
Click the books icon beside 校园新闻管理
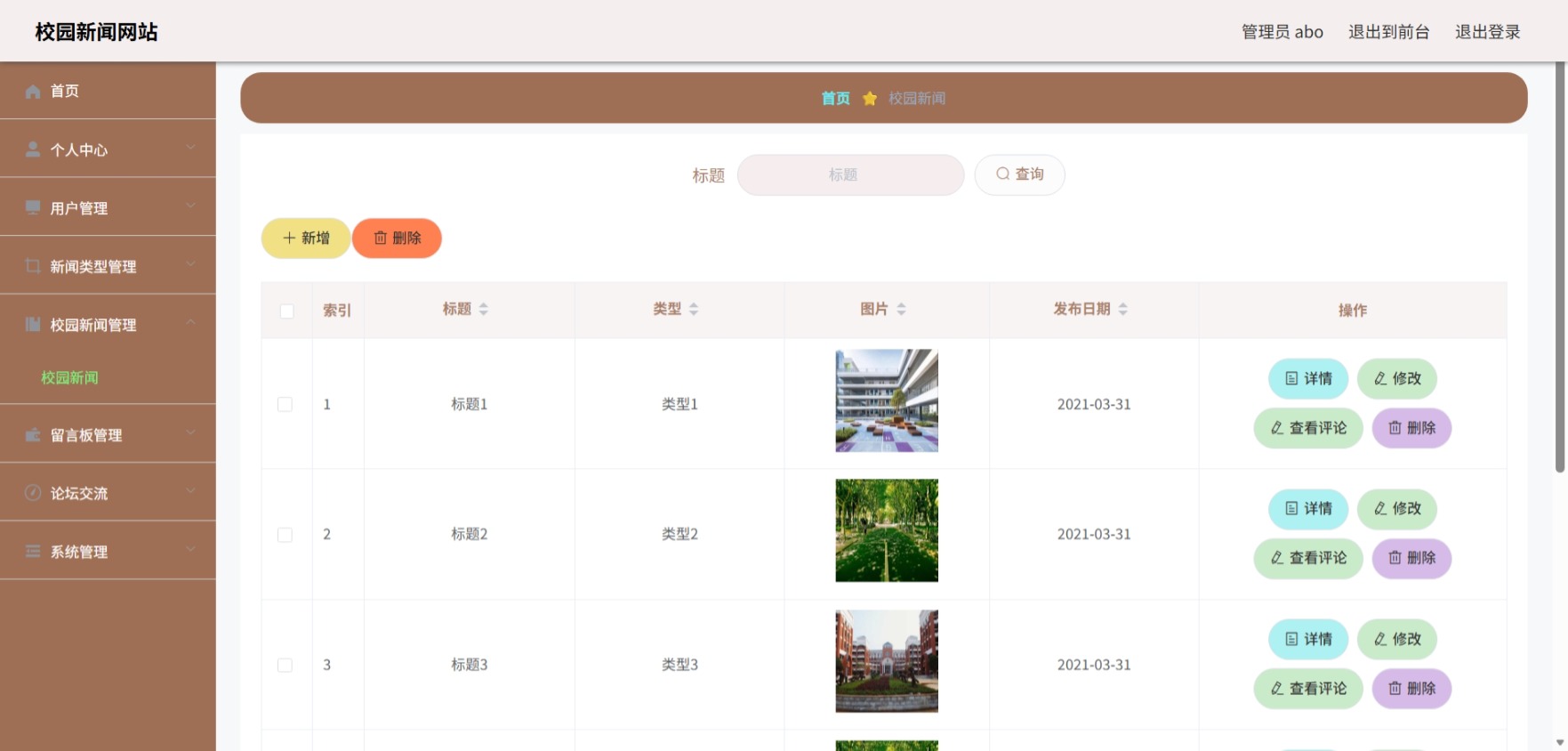pyautogui.click(x=33, y=324)
